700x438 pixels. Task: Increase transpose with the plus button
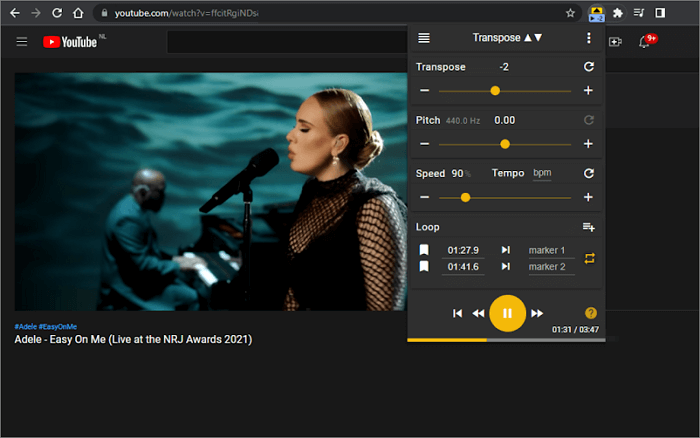coord(588,91)
